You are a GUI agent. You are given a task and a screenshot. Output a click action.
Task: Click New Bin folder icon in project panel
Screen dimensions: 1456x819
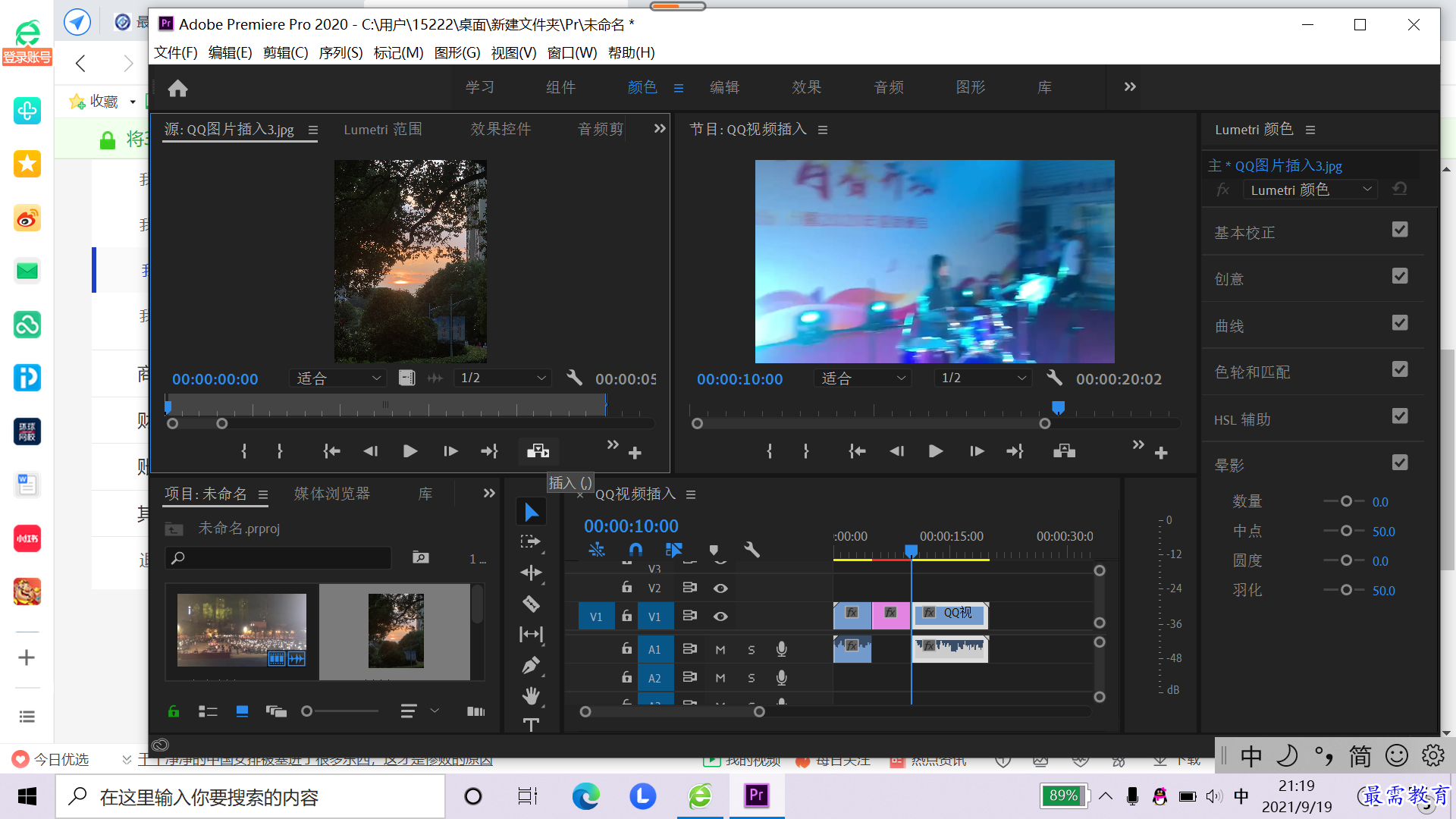pyautogui.click(x=421, y=558)
